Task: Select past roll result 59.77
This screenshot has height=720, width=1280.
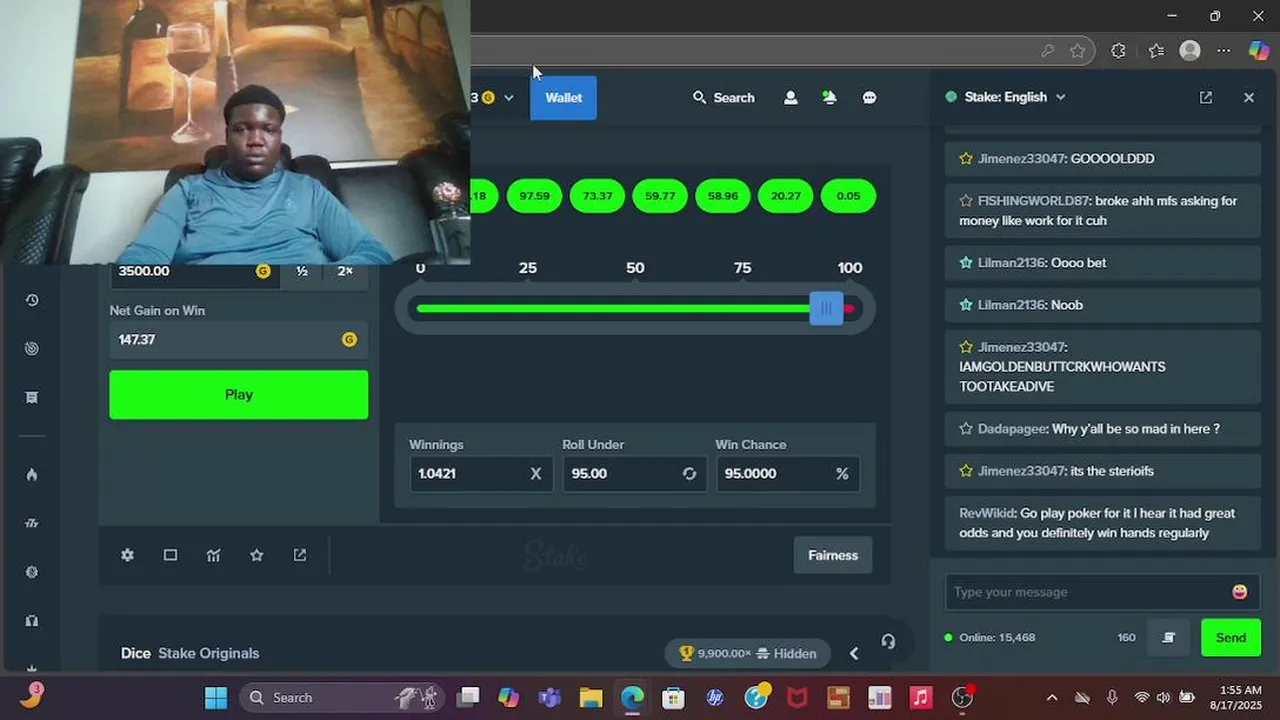Action: pos(660,196)
